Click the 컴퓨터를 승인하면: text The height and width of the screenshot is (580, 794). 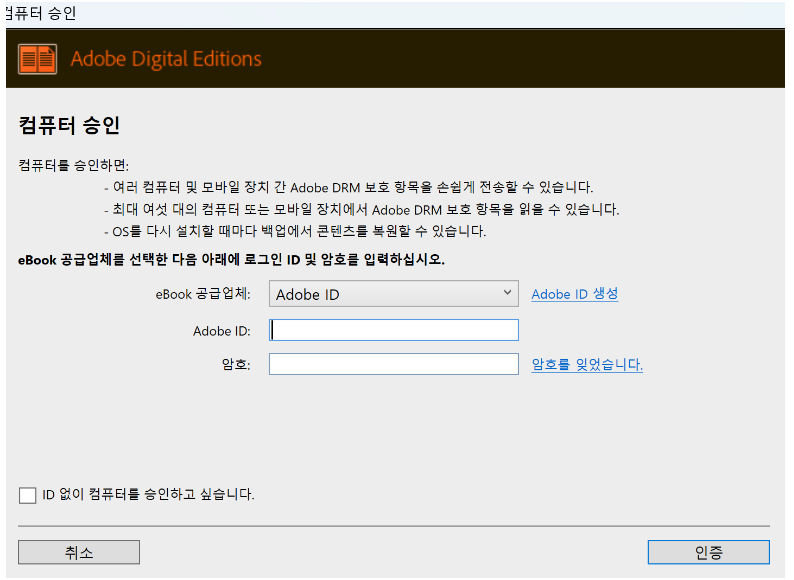click(74, 165)
